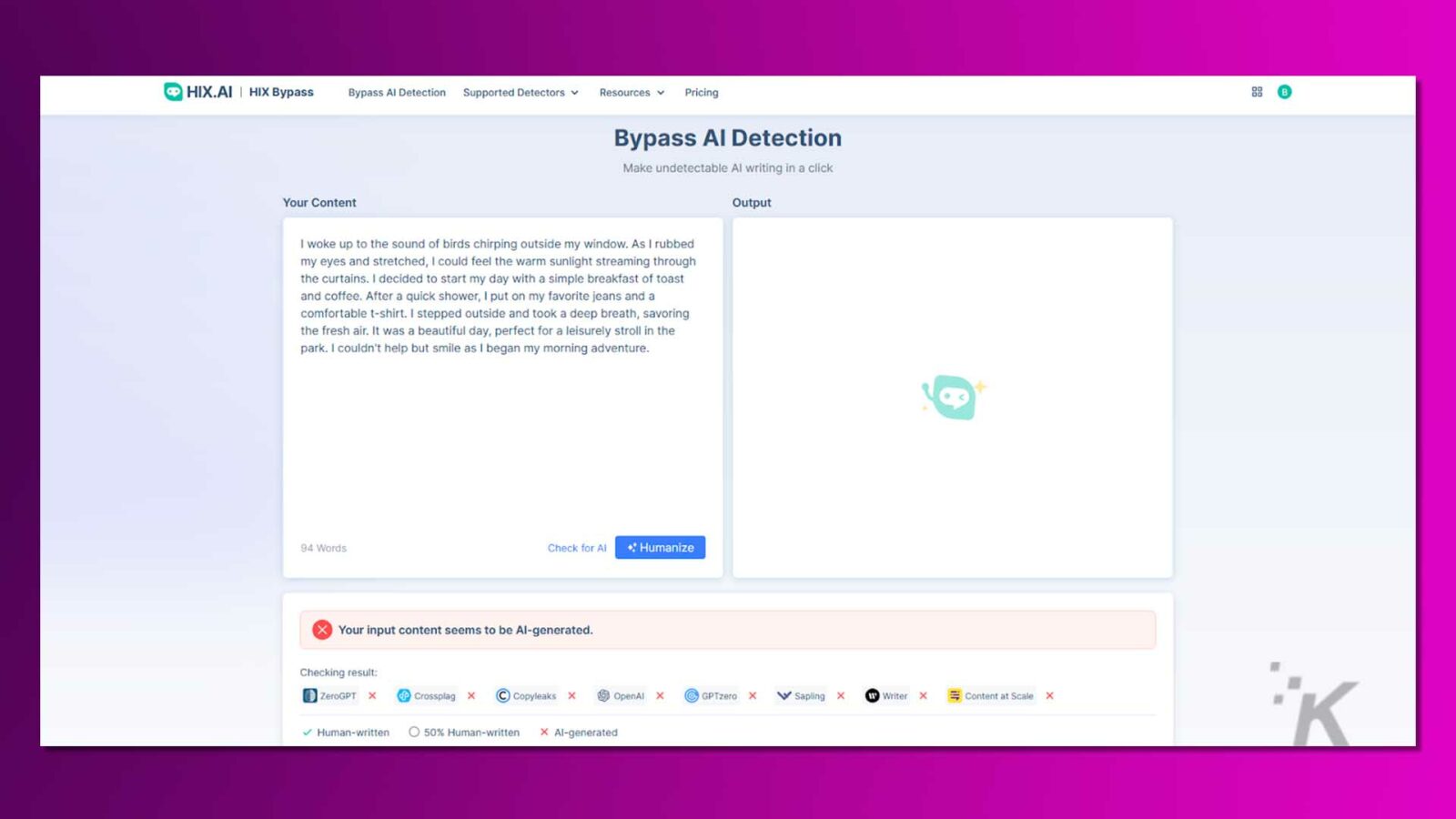
Task: Click the red X next to GPTzero
Action: [753, 696]
